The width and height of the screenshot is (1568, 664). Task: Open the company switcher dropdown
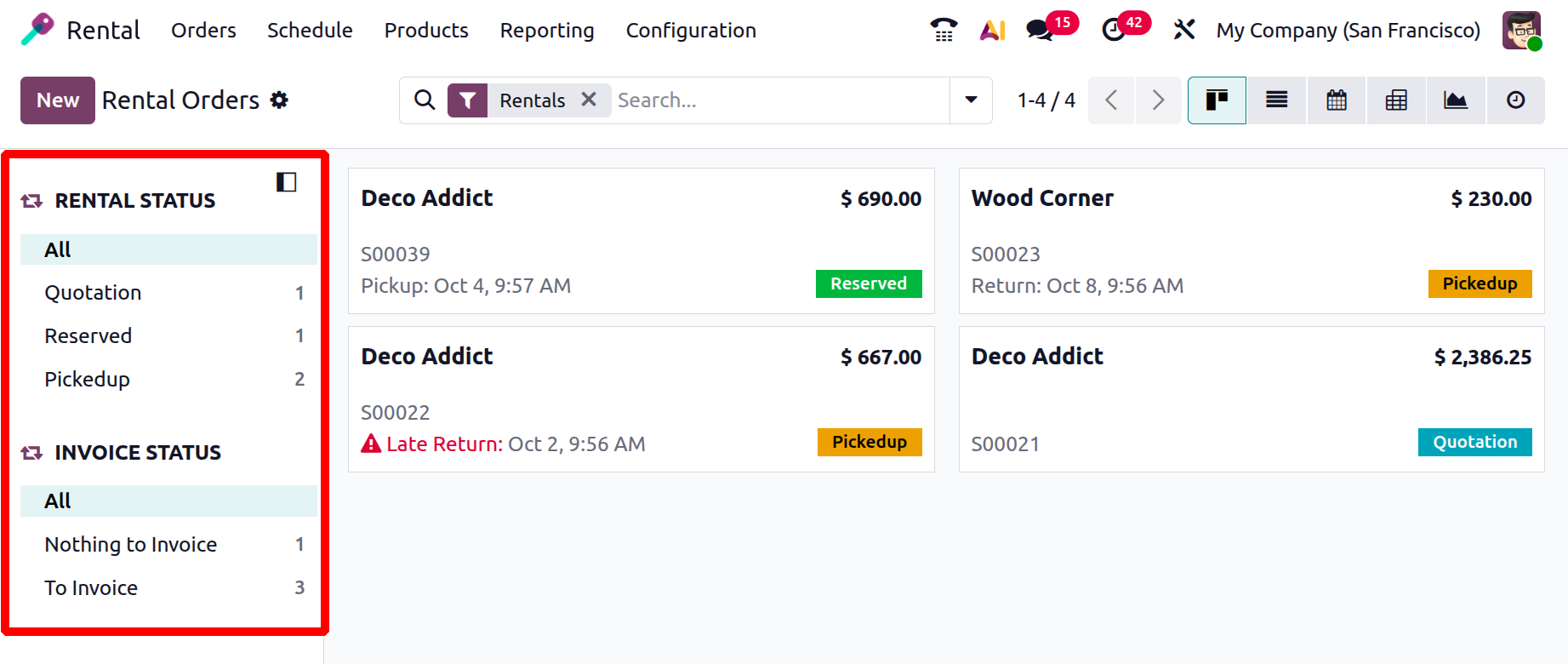coord(1348,31)
